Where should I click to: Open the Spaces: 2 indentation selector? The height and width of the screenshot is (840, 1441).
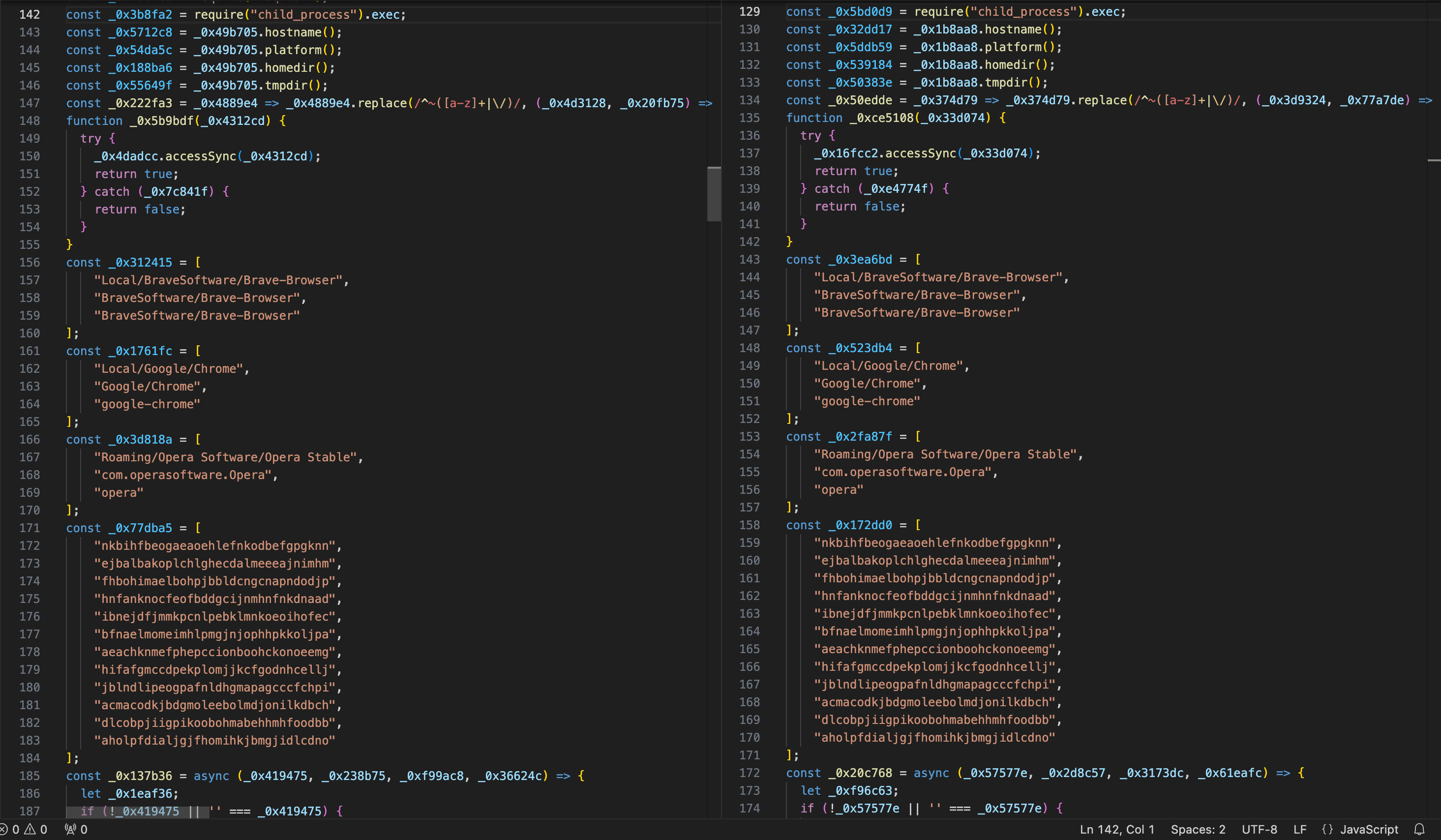pyautogui.click(x=1198, y=829)
